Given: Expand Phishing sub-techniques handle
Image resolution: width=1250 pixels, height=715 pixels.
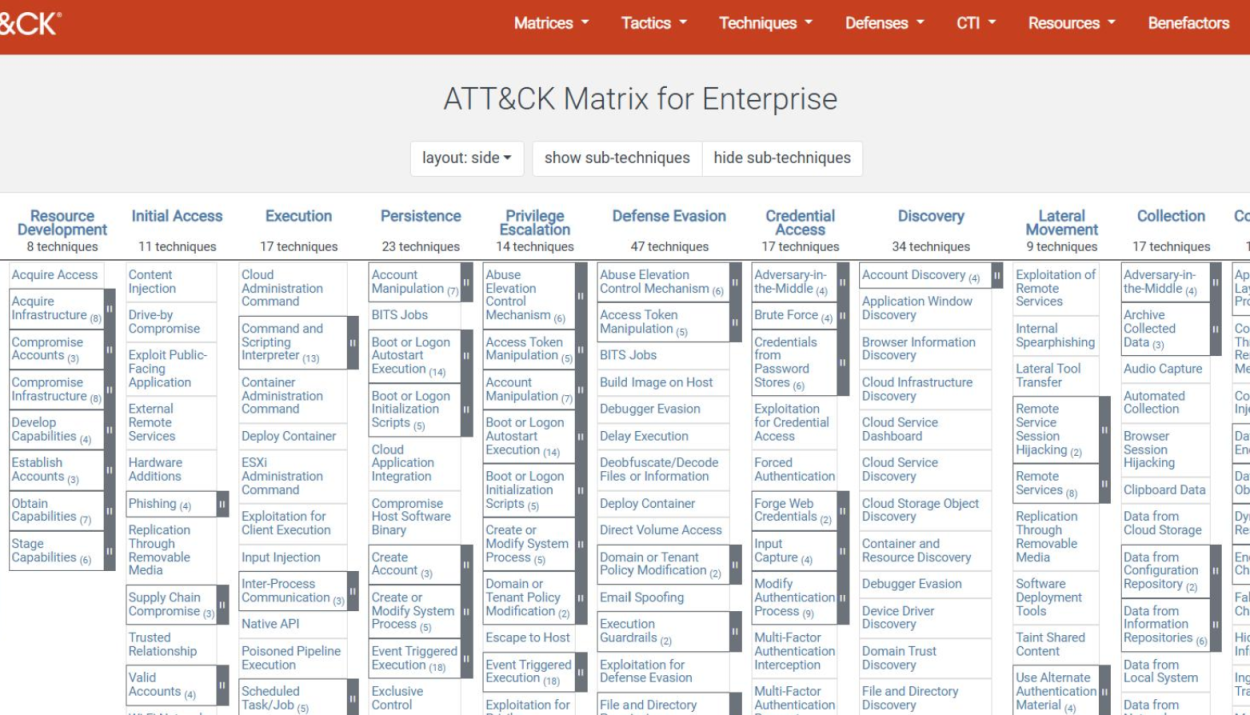Looking at the screenshot, I should pyautogui.click(x=222, y=504).
